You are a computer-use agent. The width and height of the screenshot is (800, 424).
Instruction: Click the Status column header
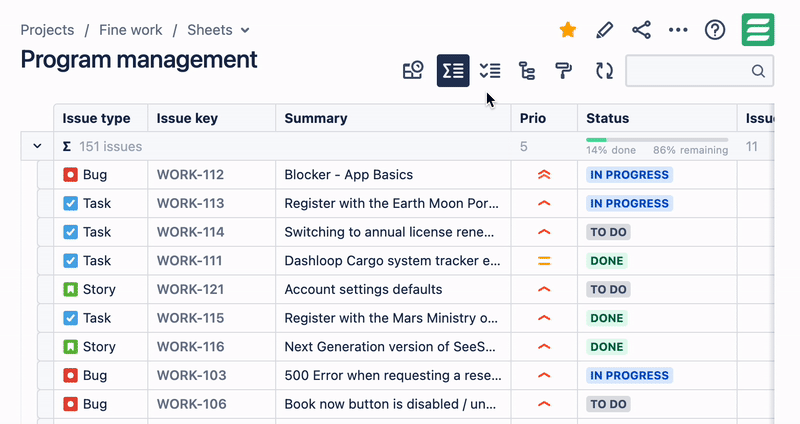point(657,118)
